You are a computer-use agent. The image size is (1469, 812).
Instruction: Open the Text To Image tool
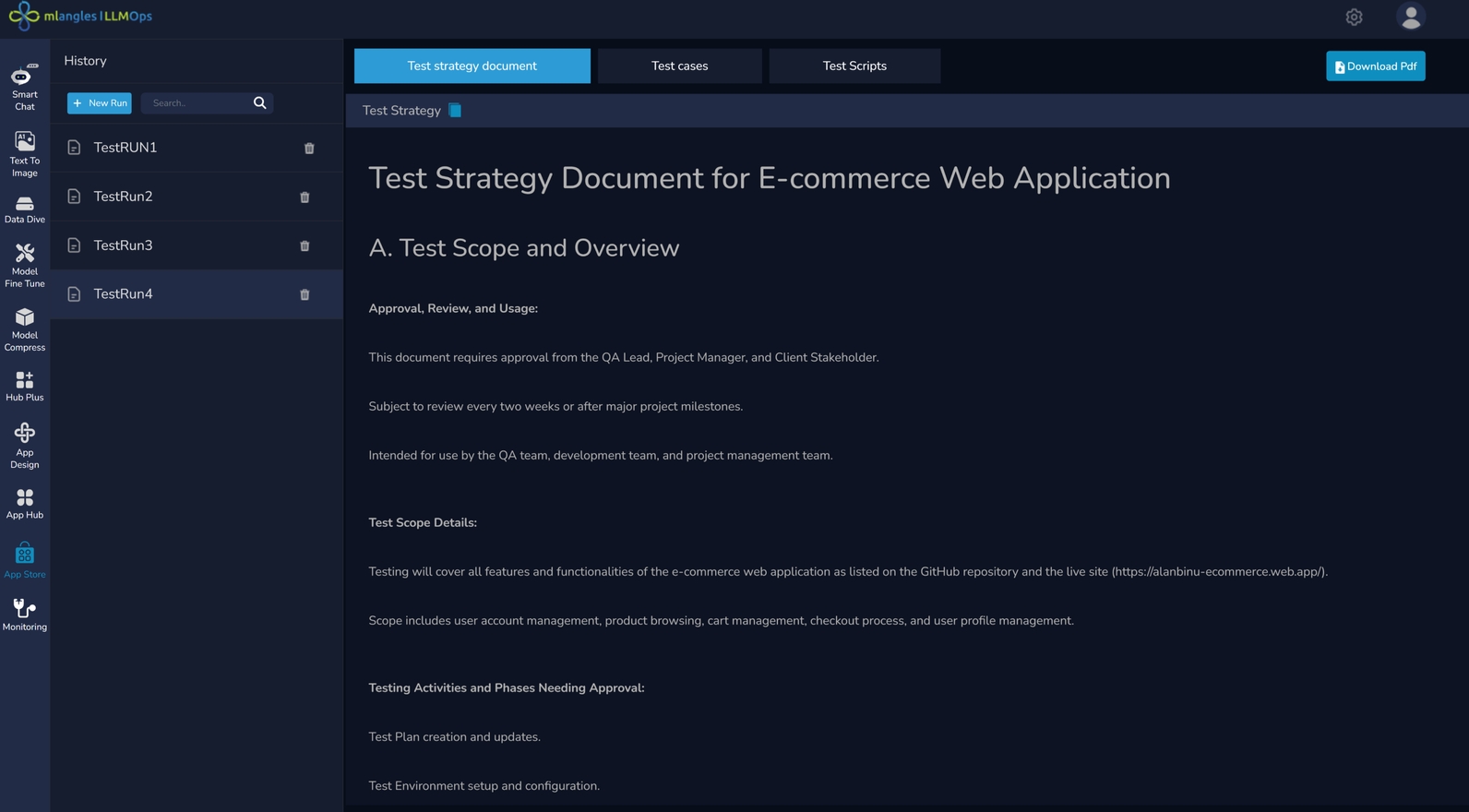(25, 153)
